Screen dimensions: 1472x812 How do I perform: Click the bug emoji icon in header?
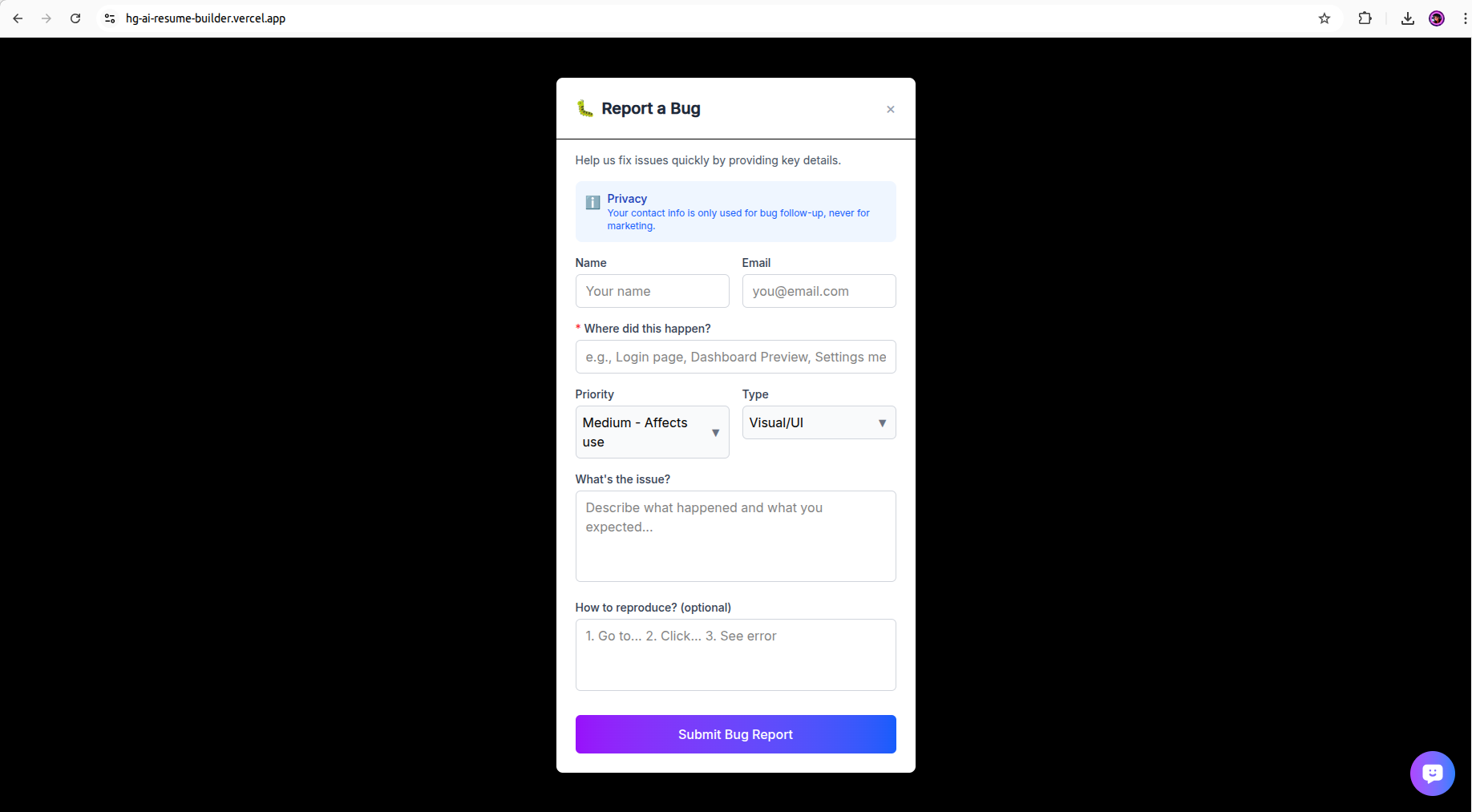[585, 108]
